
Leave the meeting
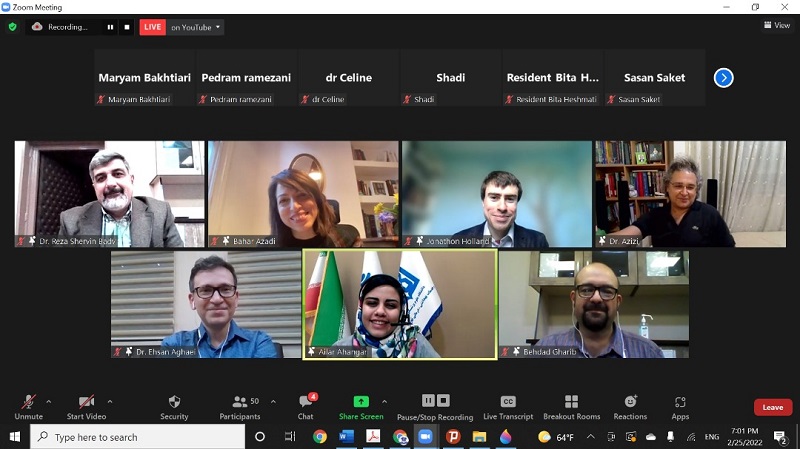(773, 407)
